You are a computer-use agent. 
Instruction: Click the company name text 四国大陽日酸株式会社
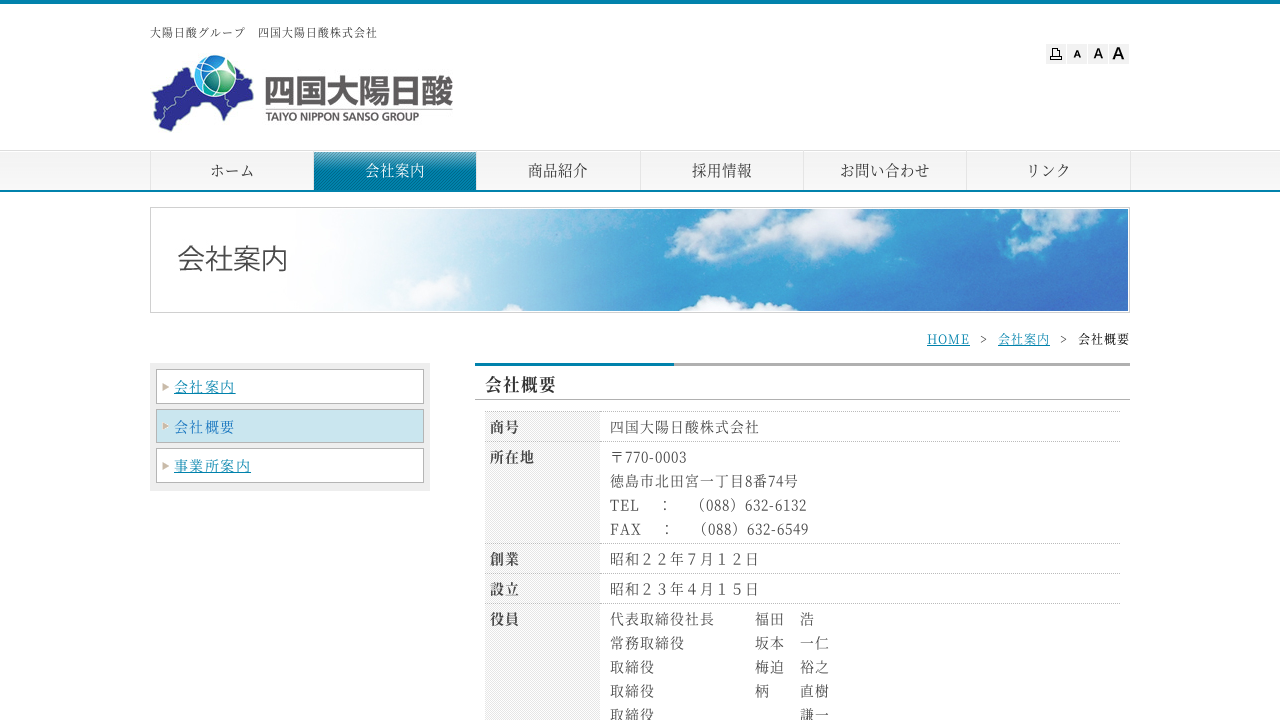pos(684,427)
